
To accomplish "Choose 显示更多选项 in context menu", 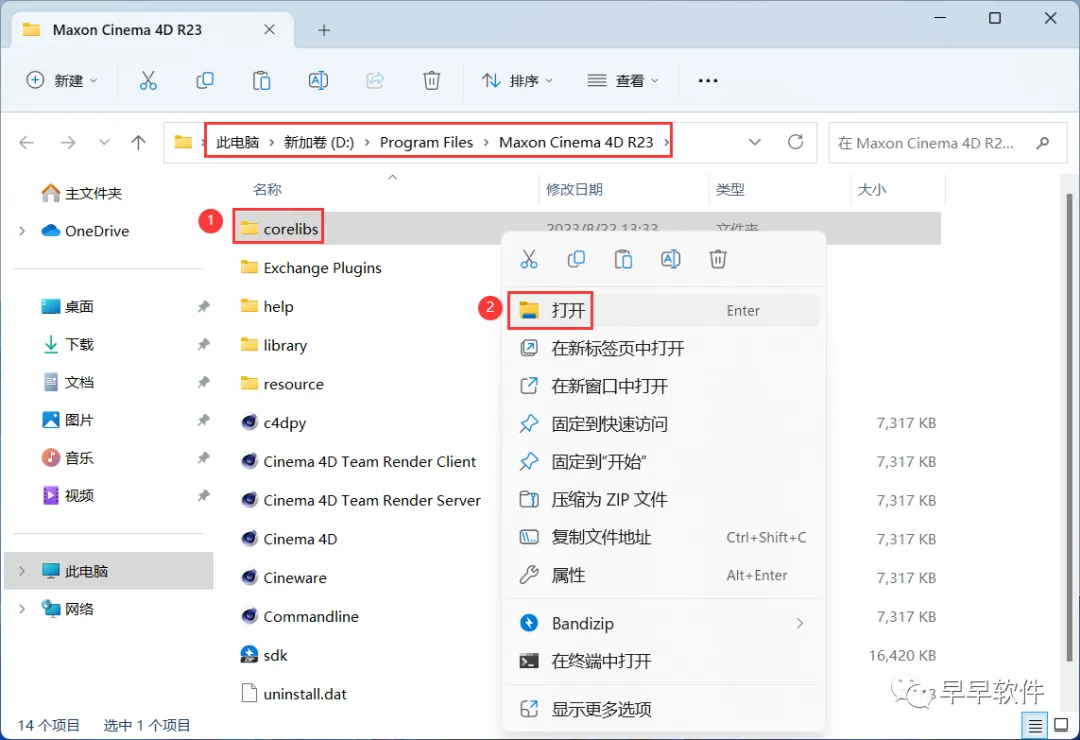I will click(x=665, y=709).
